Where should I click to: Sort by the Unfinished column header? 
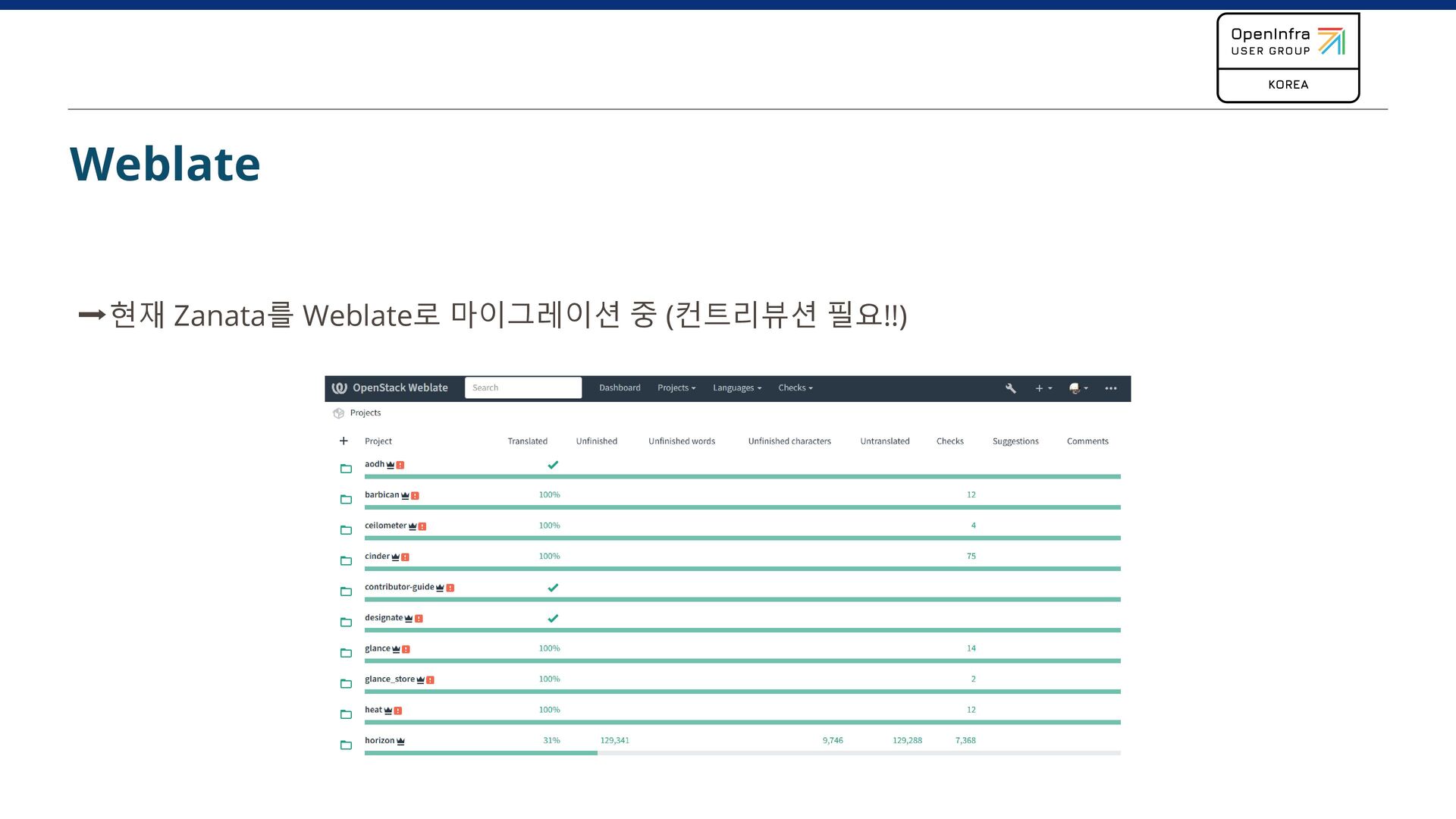point(597,441)
